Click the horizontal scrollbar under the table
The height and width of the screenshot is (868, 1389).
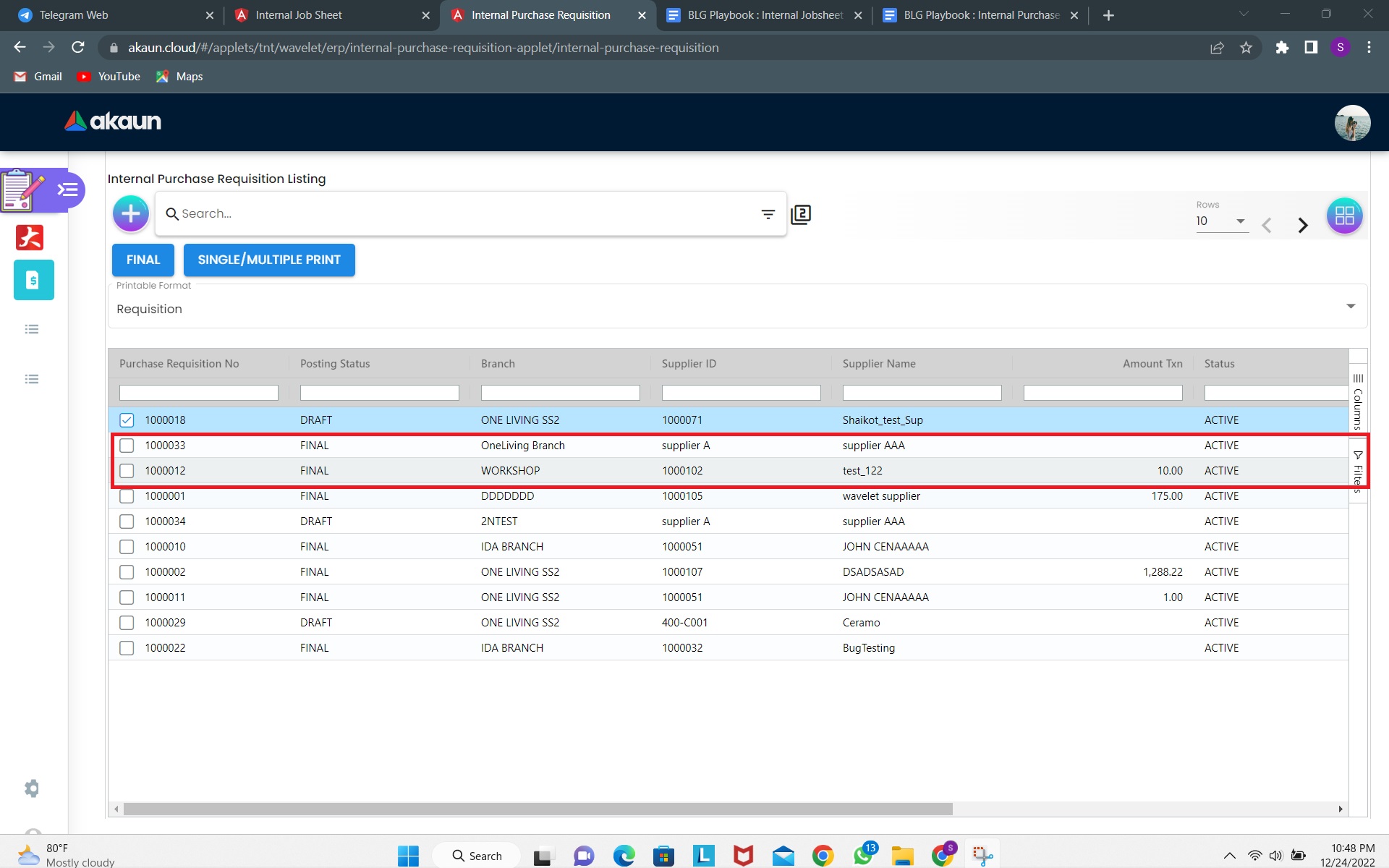(538, 809)
